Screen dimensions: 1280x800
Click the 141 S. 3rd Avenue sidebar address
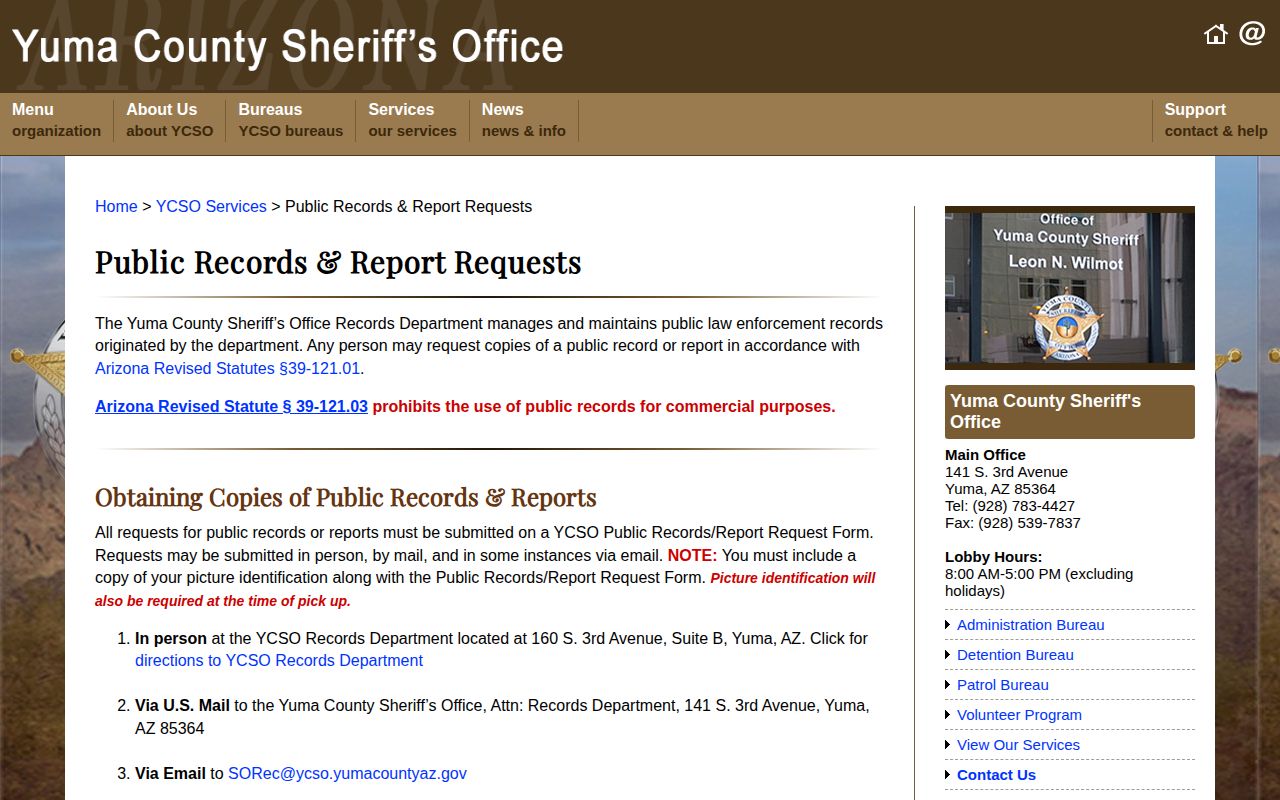click(1006, 472)
